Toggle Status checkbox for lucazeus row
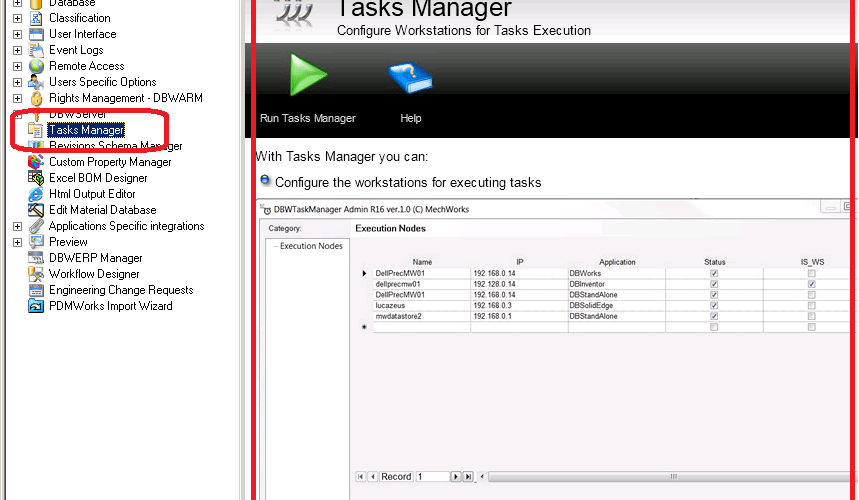 click(714, 306)
